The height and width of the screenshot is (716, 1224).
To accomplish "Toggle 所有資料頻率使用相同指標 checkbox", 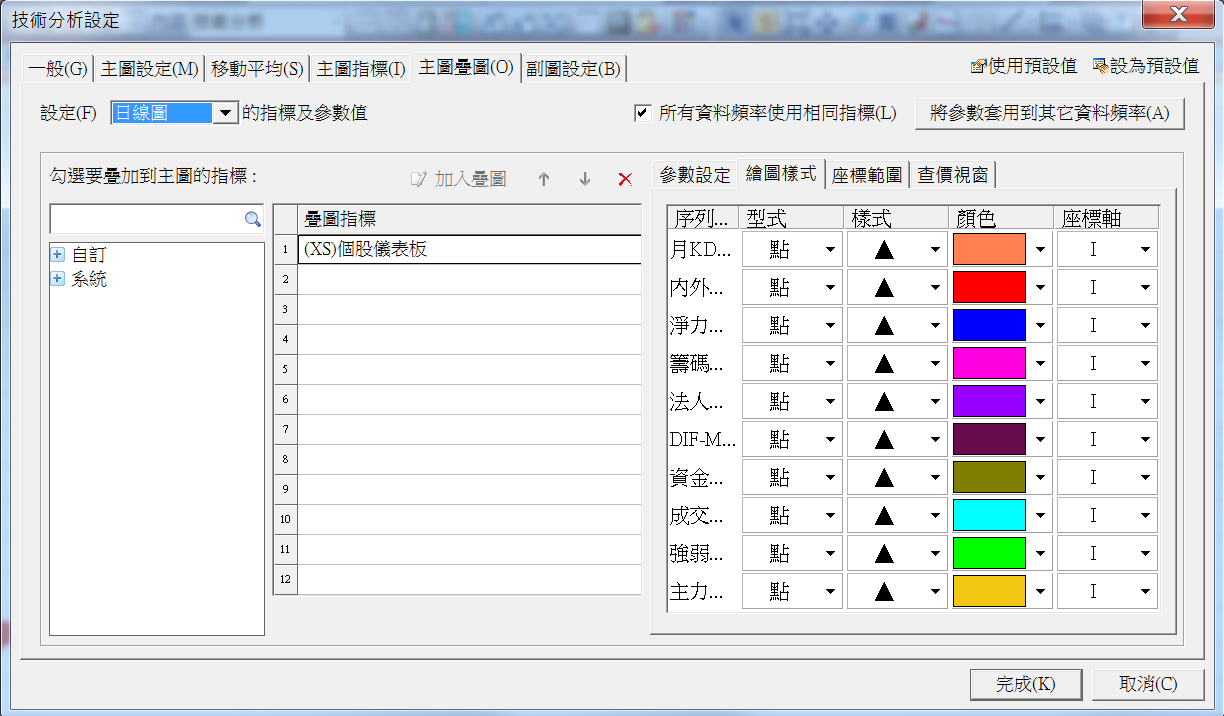I will click(x=643, y=113).
